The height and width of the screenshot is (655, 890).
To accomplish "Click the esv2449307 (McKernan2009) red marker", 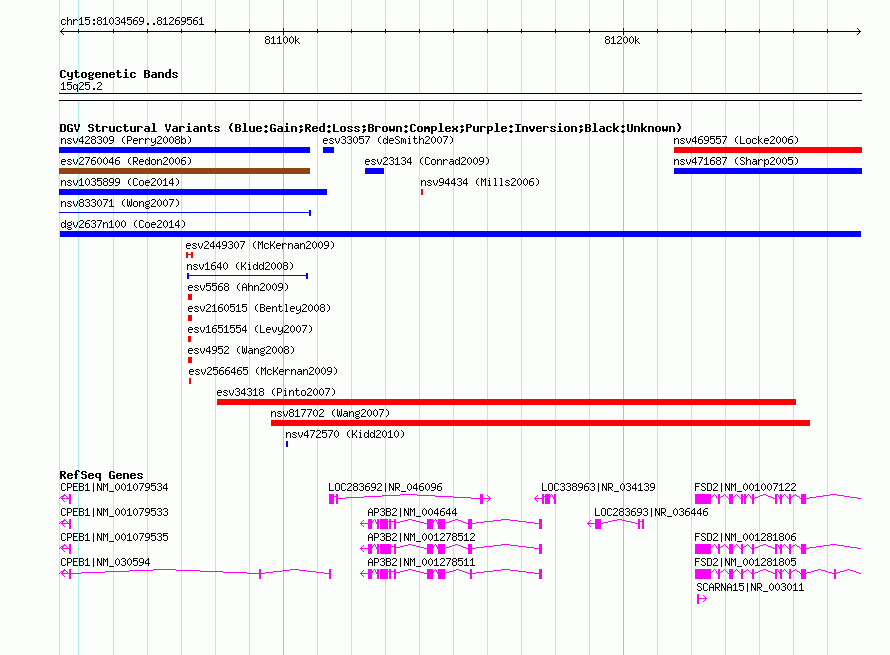I will 190,255.
